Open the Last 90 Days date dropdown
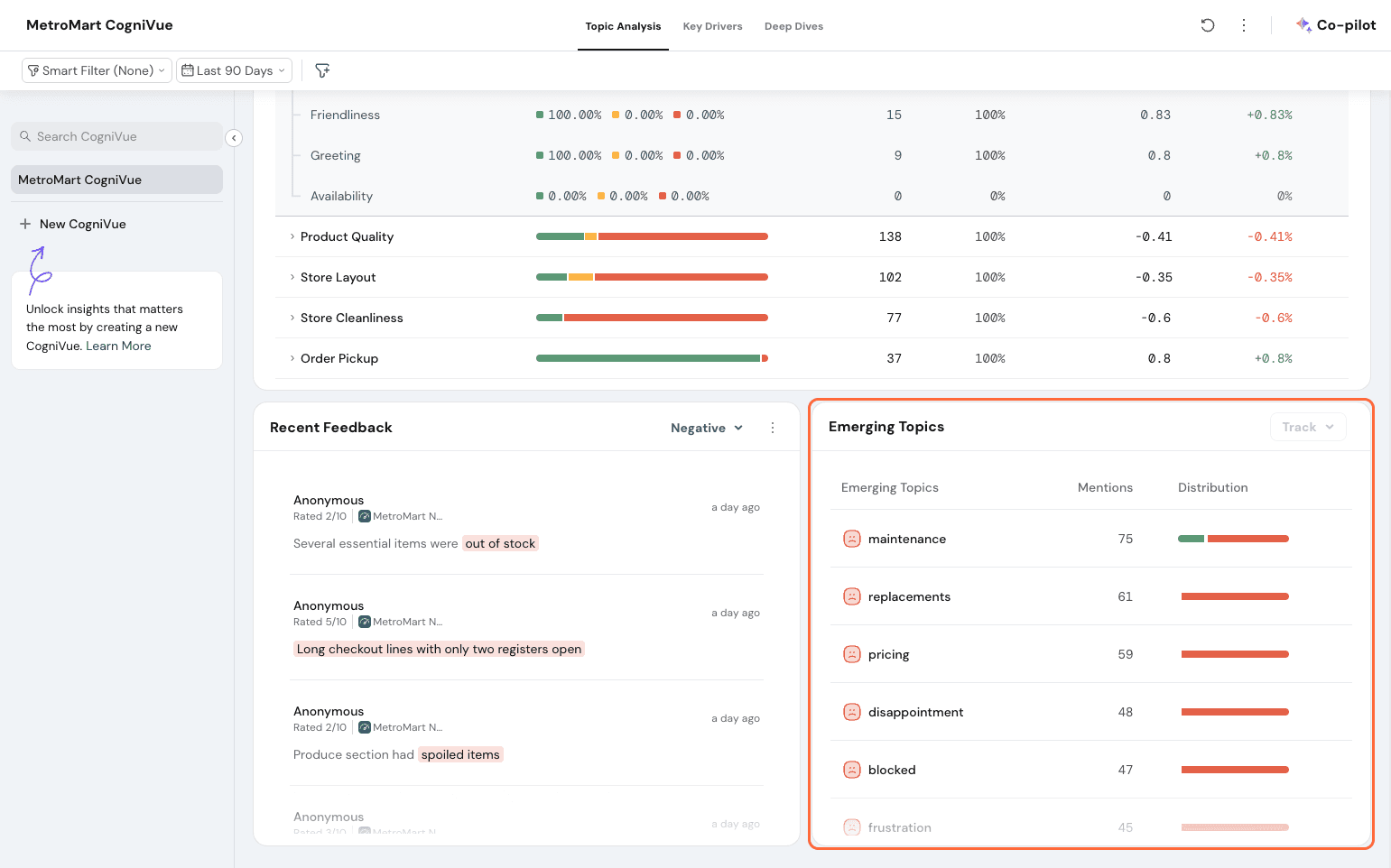The image size is (1391, 868). point(234,70)
